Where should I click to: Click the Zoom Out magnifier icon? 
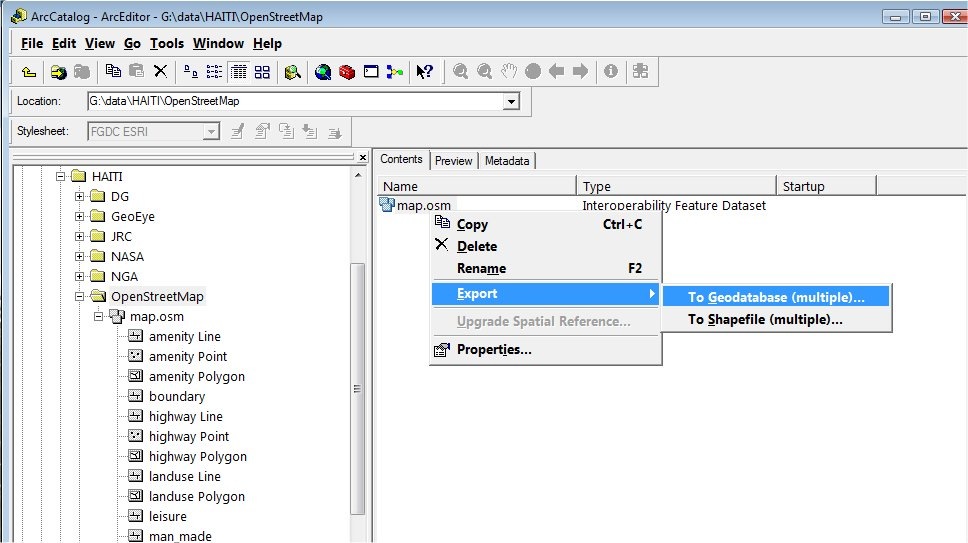click(x=485, y=72)
